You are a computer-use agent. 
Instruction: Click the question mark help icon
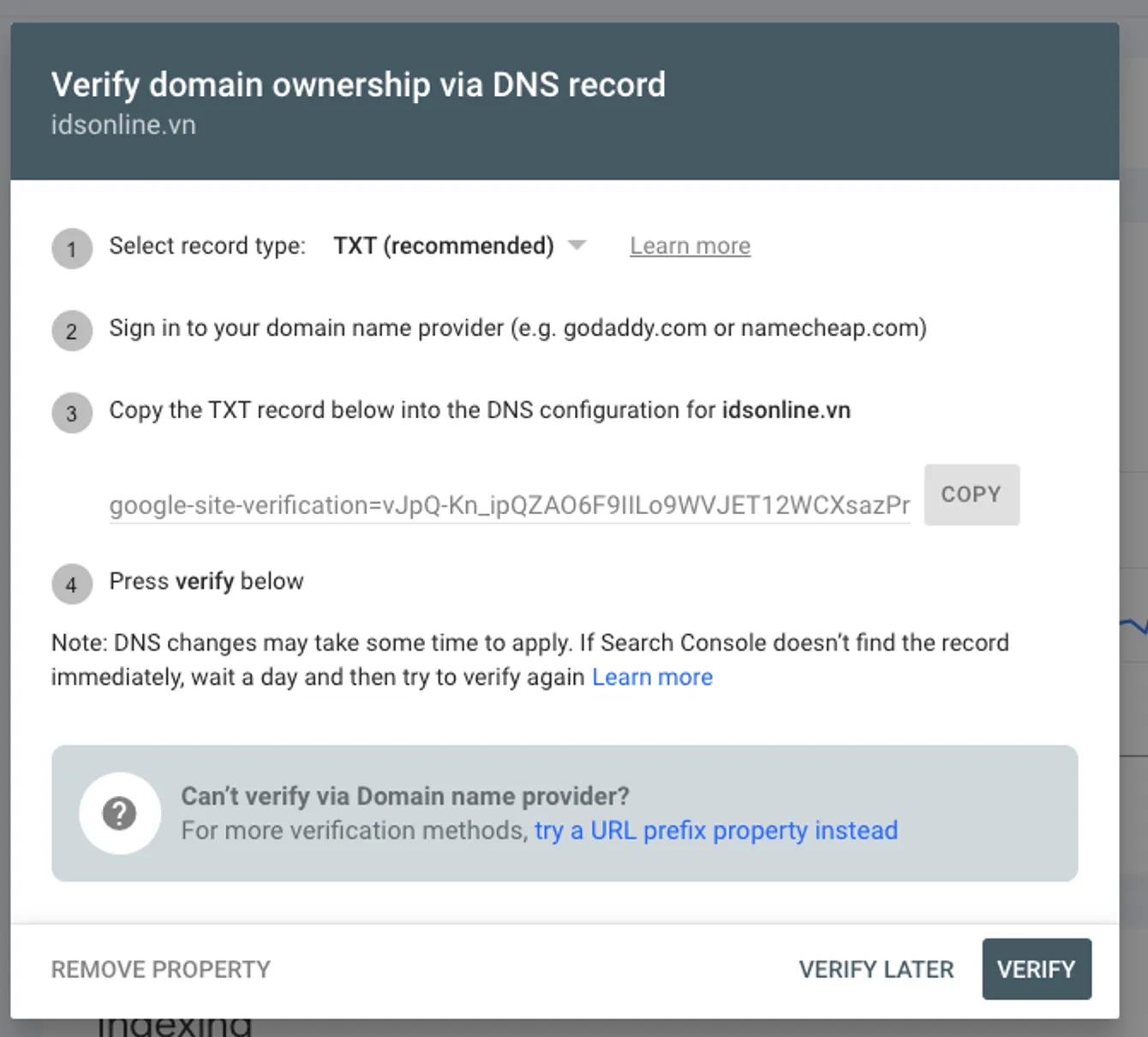pyautogui.click(x=120, y=813)
